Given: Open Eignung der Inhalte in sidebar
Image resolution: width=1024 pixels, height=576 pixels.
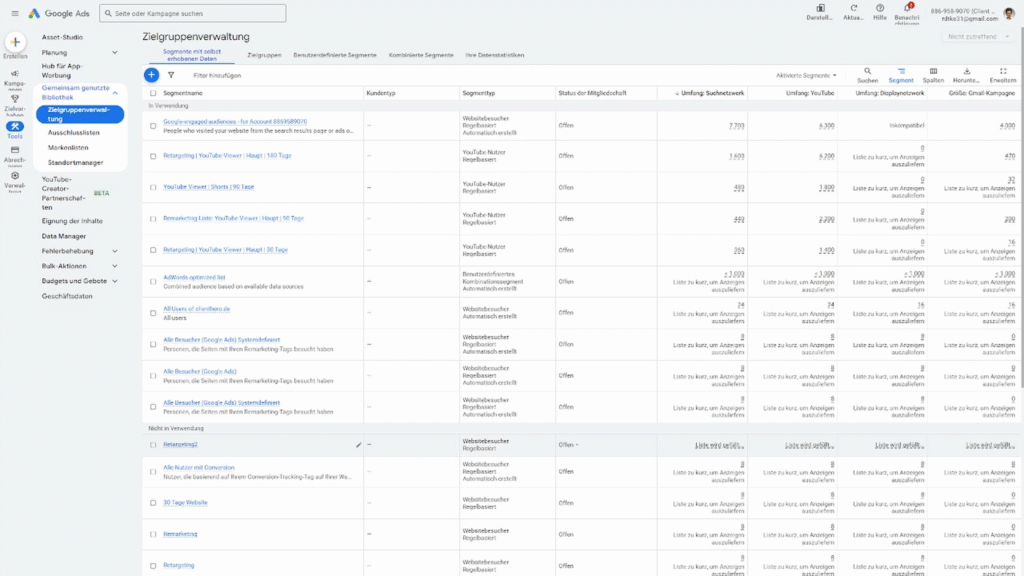Looking at the screenshot, I should (x=72, y=221).
